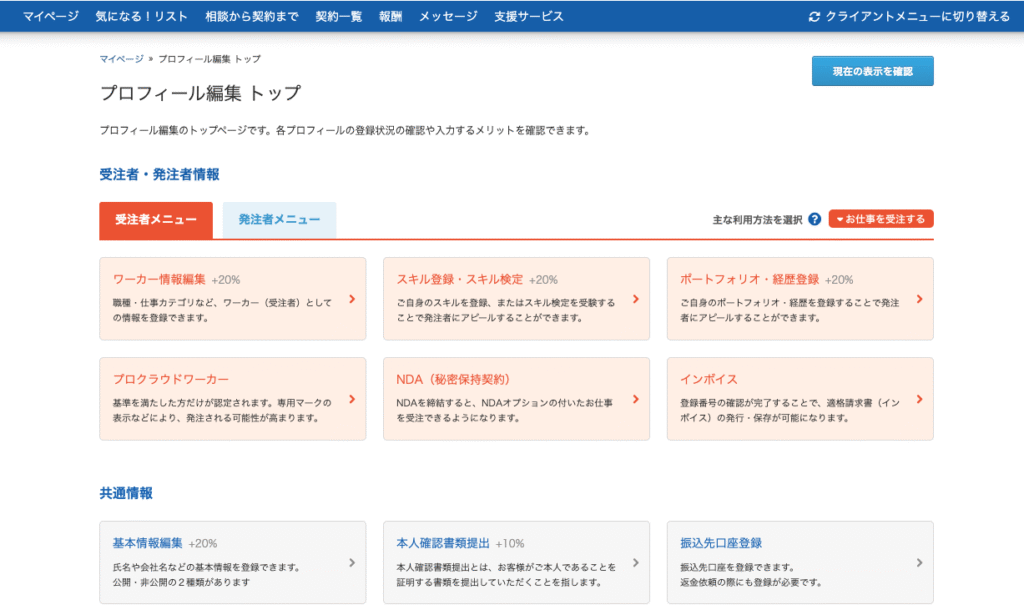Viewport: 1024px width, 615px height.
Task: Click the マイページ breadcrumb link
Action: pyautogui.click(x=121, y=59)
